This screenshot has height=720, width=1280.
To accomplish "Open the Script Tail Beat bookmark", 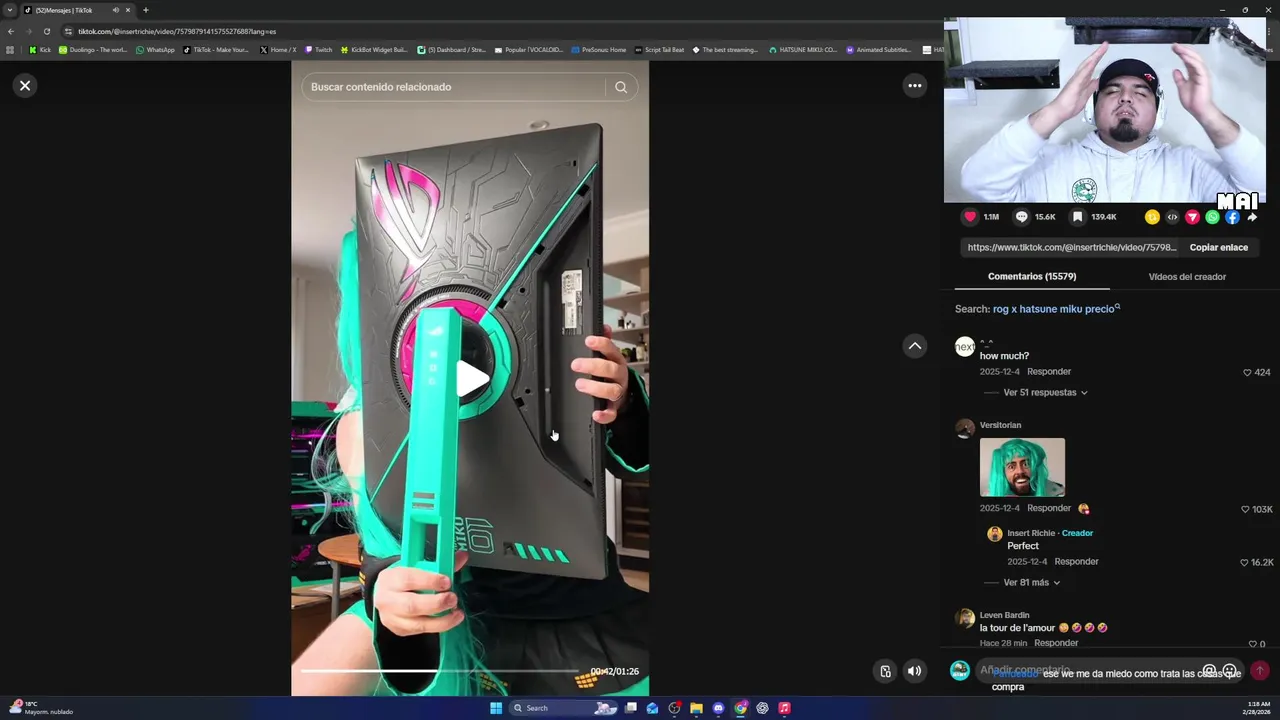I will (660, 50).
